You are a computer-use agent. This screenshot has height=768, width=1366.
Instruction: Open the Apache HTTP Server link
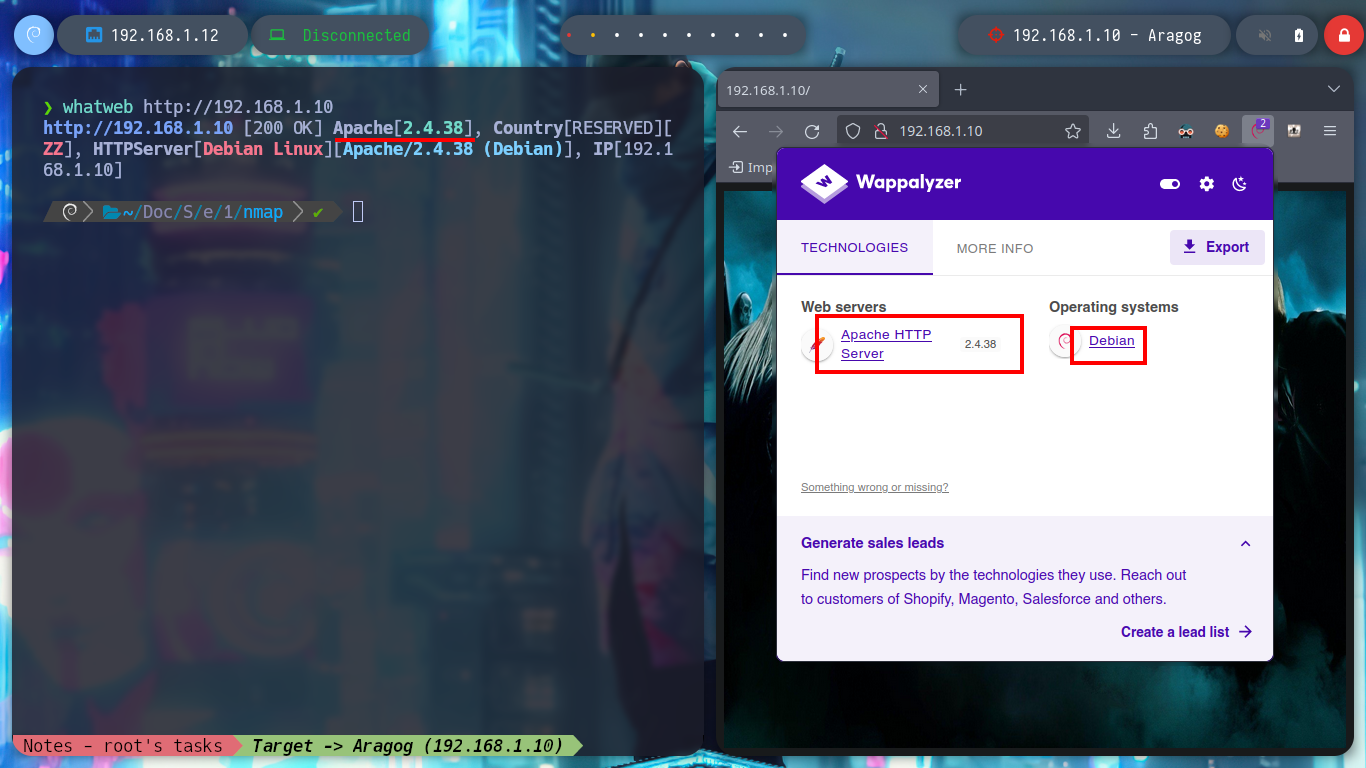[x=886, y=344]
